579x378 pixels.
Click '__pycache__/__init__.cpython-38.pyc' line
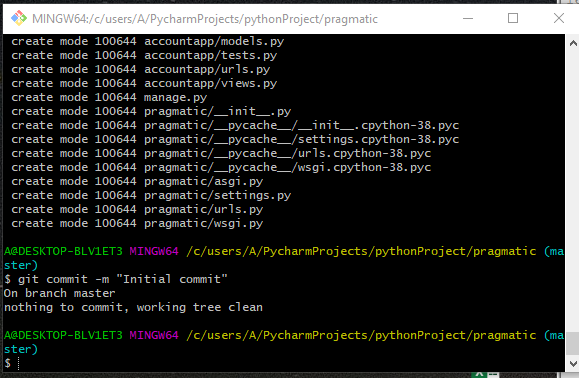235,126
